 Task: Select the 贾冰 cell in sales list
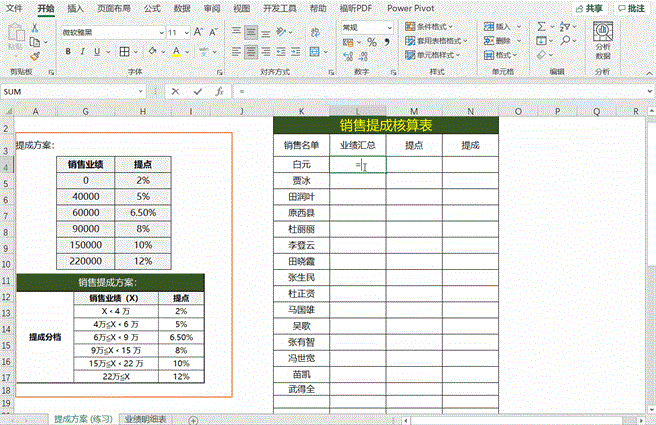tap(302, 180)
